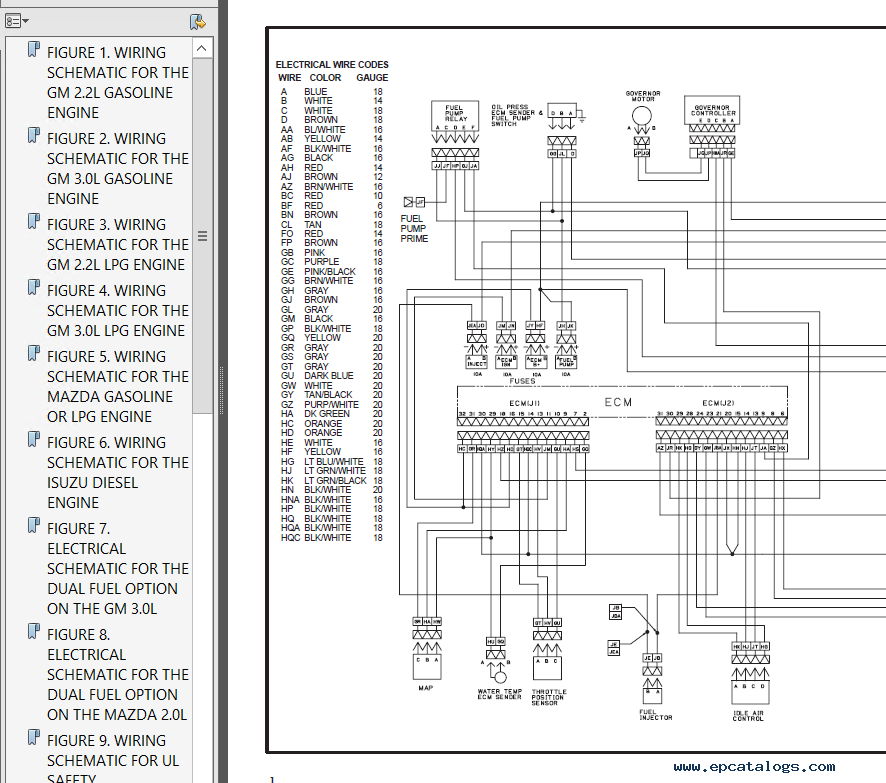Viewport: 886px width, 783px height.
Task: Click the Figure 9 bookmark icon
Action: (34, 737)
